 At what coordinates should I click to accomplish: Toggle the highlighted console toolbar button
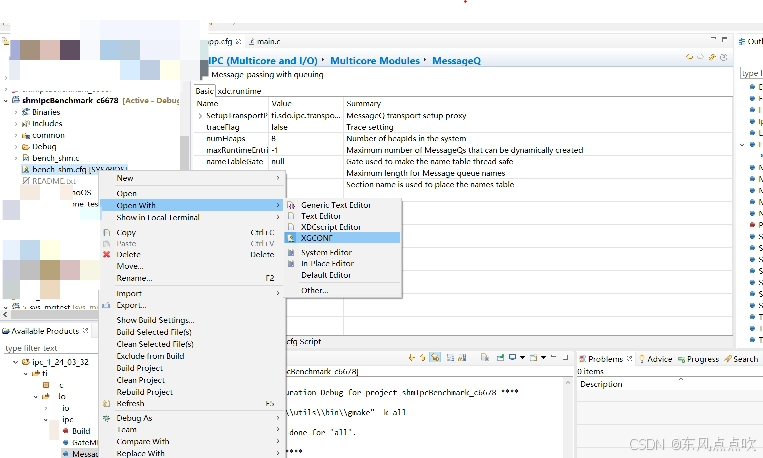coord(435,358)
